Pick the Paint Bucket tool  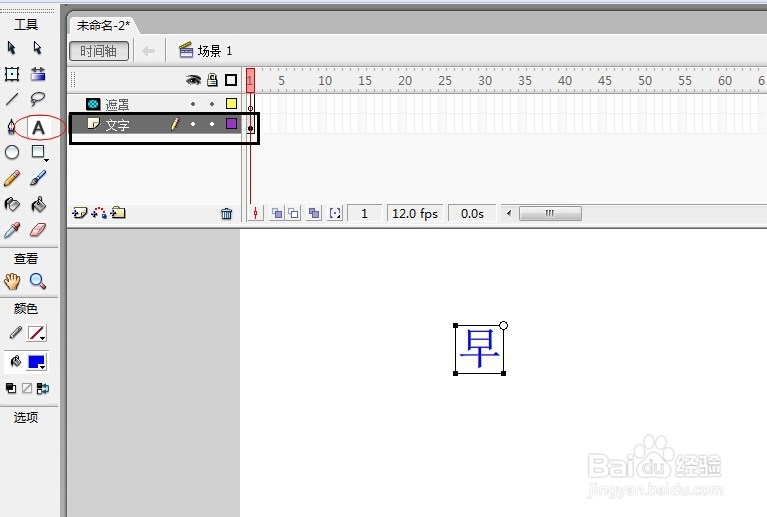pos(38,204)
